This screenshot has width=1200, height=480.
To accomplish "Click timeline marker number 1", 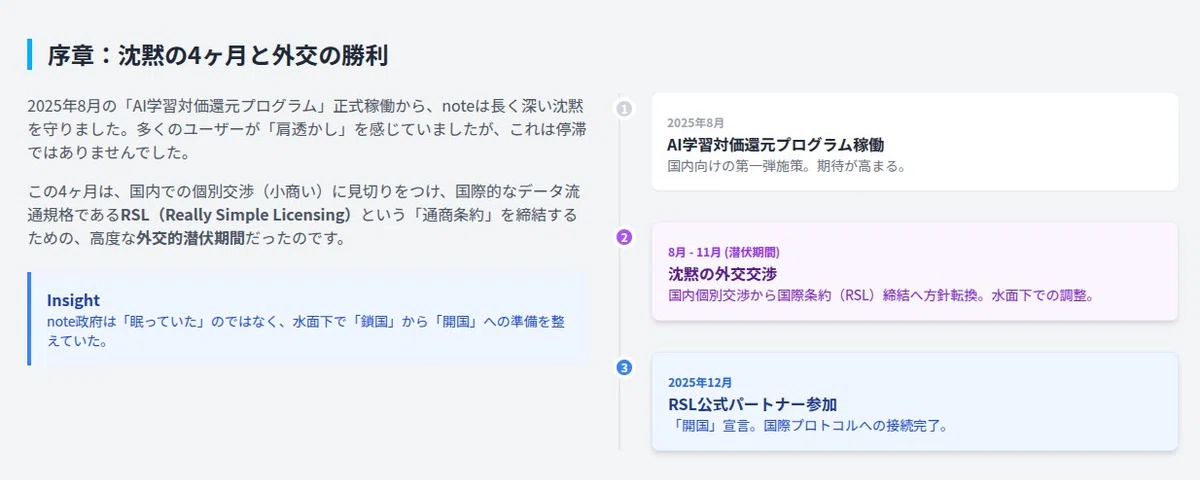I will 624,108.
